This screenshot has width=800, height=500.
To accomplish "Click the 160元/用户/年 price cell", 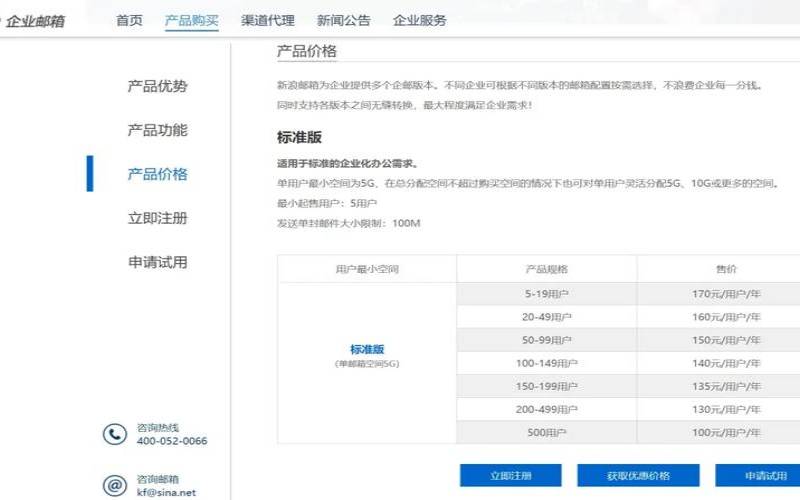I will coord(719,317).
